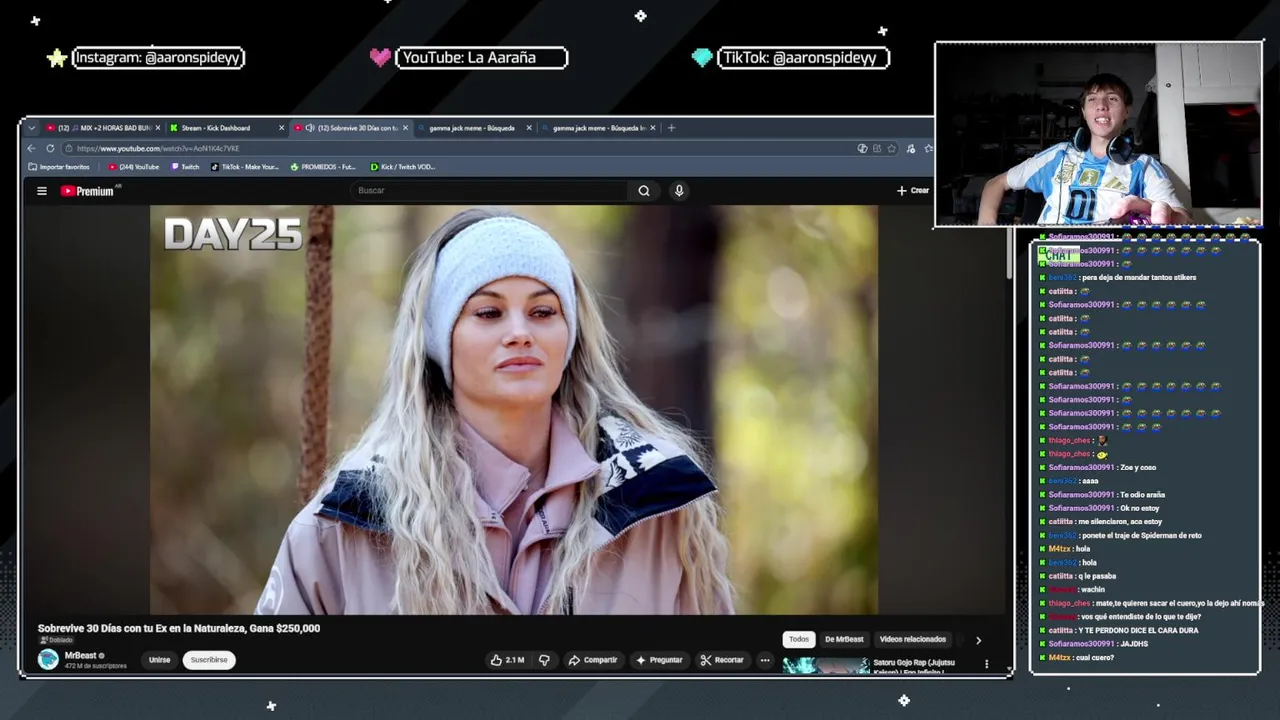The image size is (1280, 720).
Task: Dislike the video with thumbs-down icon
Action: click(544, 660)
